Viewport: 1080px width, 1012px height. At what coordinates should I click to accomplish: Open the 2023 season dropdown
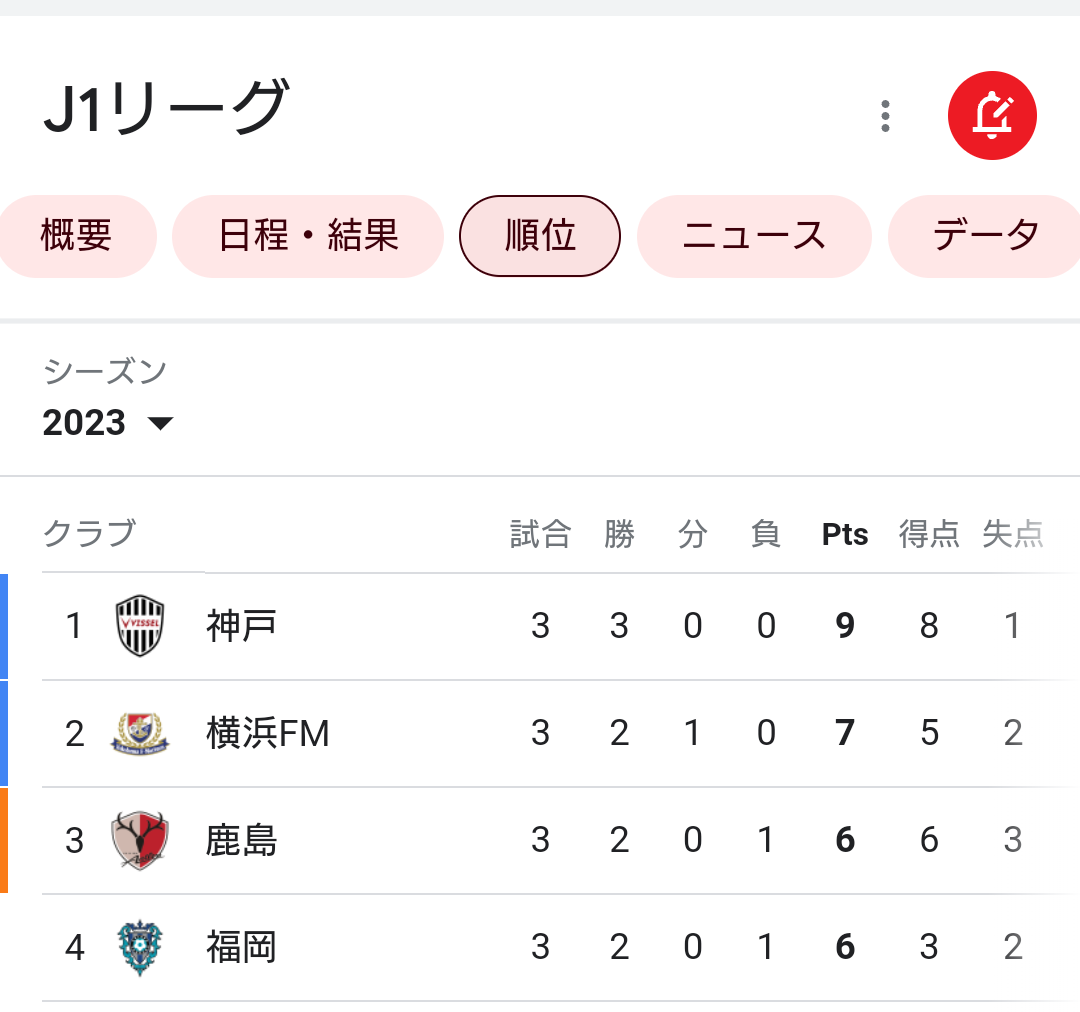108,422
